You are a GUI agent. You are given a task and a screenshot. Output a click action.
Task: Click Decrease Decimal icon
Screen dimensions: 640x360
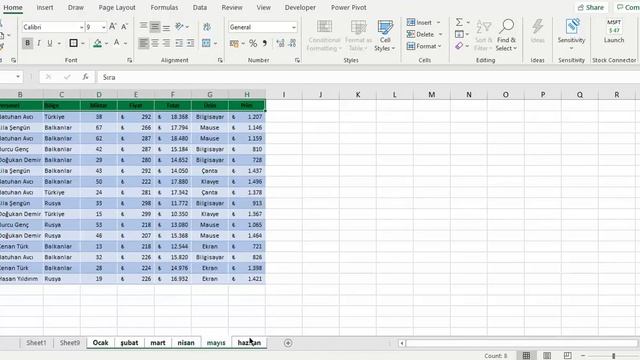[292, 43]
